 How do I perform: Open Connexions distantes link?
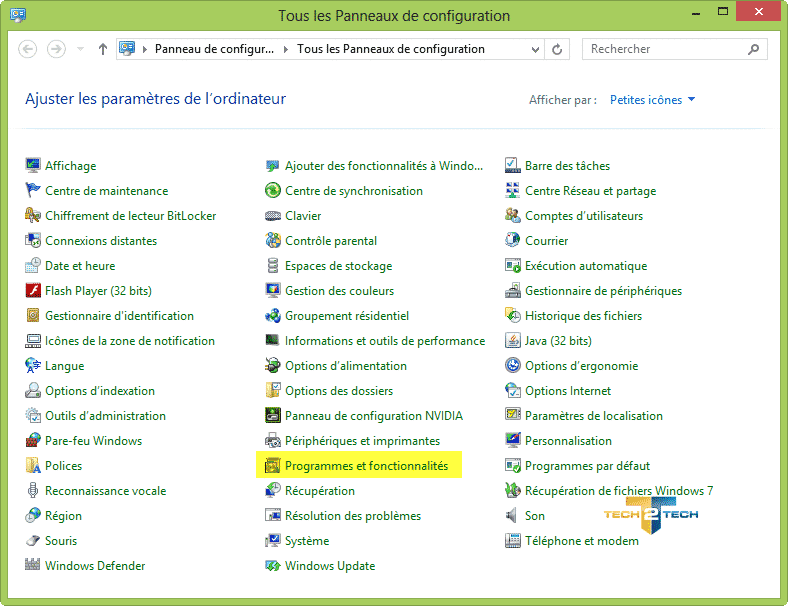[101, 241]
